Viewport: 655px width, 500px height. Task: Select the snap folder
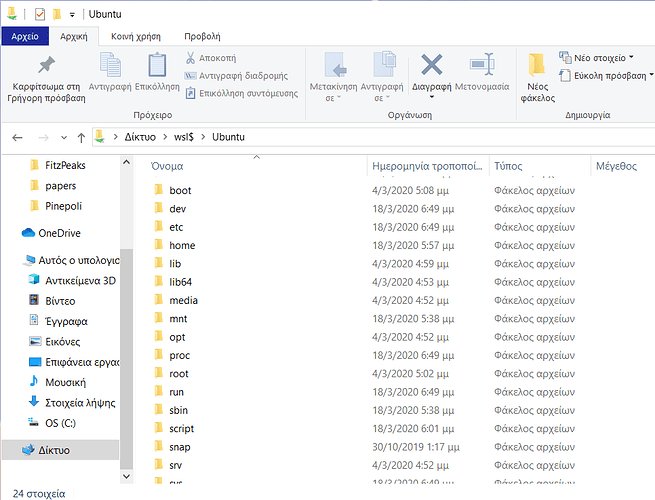coord(180,447)
